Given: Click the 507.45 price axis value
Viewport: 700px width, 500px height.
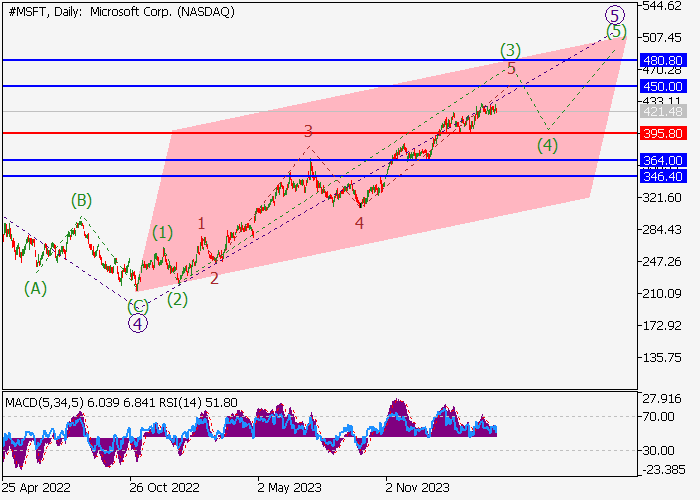Looking at the screenshot, I should coord(662,38).
